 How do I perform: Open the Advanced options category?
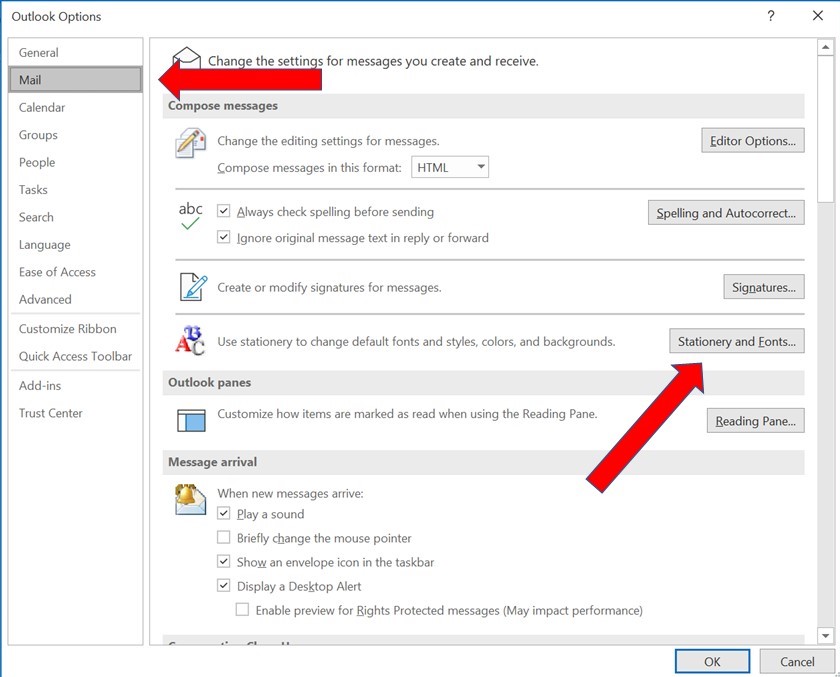[76, 299]
